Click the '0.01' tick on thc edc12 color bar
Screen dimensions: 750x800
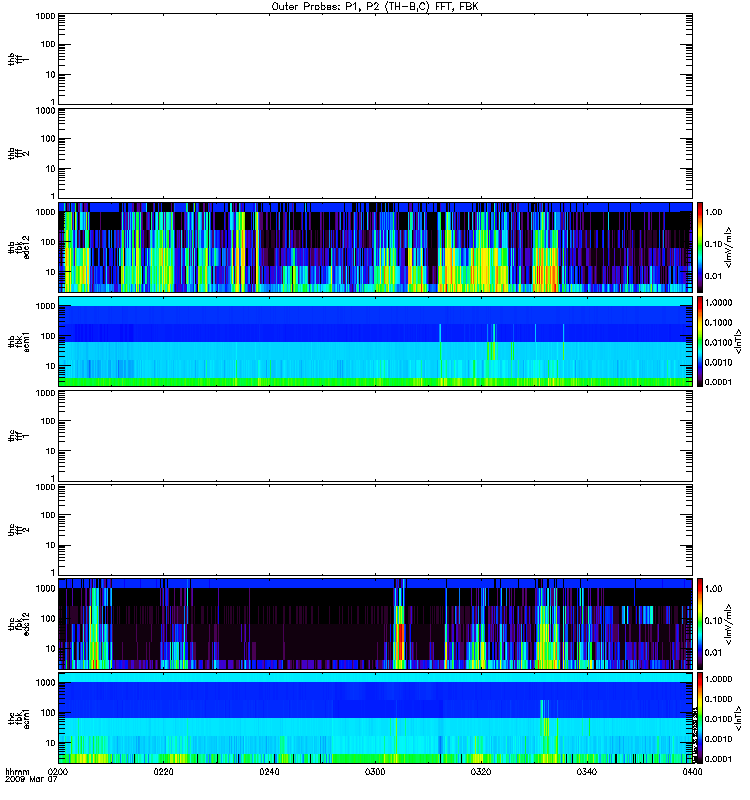tap(713, 653)
